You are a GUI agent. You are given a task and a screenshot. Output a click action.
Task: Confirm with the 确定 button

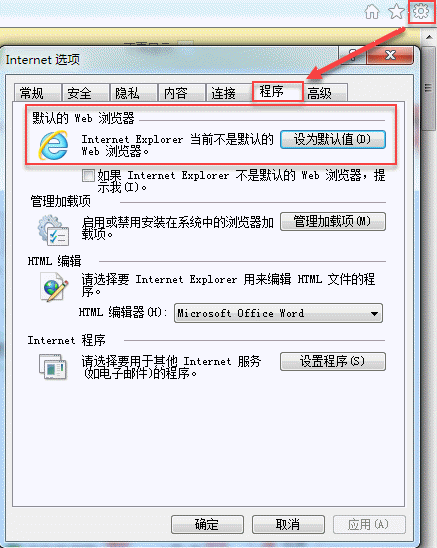[207, 525]
